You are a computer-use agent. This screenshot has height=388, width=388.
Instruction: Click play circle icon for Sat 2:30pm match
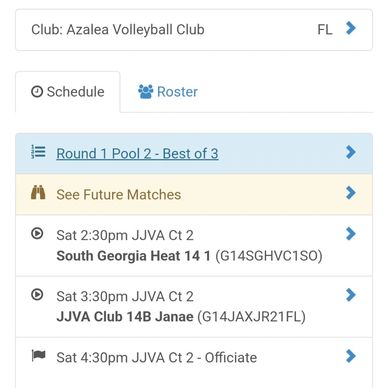coord(37,233)
